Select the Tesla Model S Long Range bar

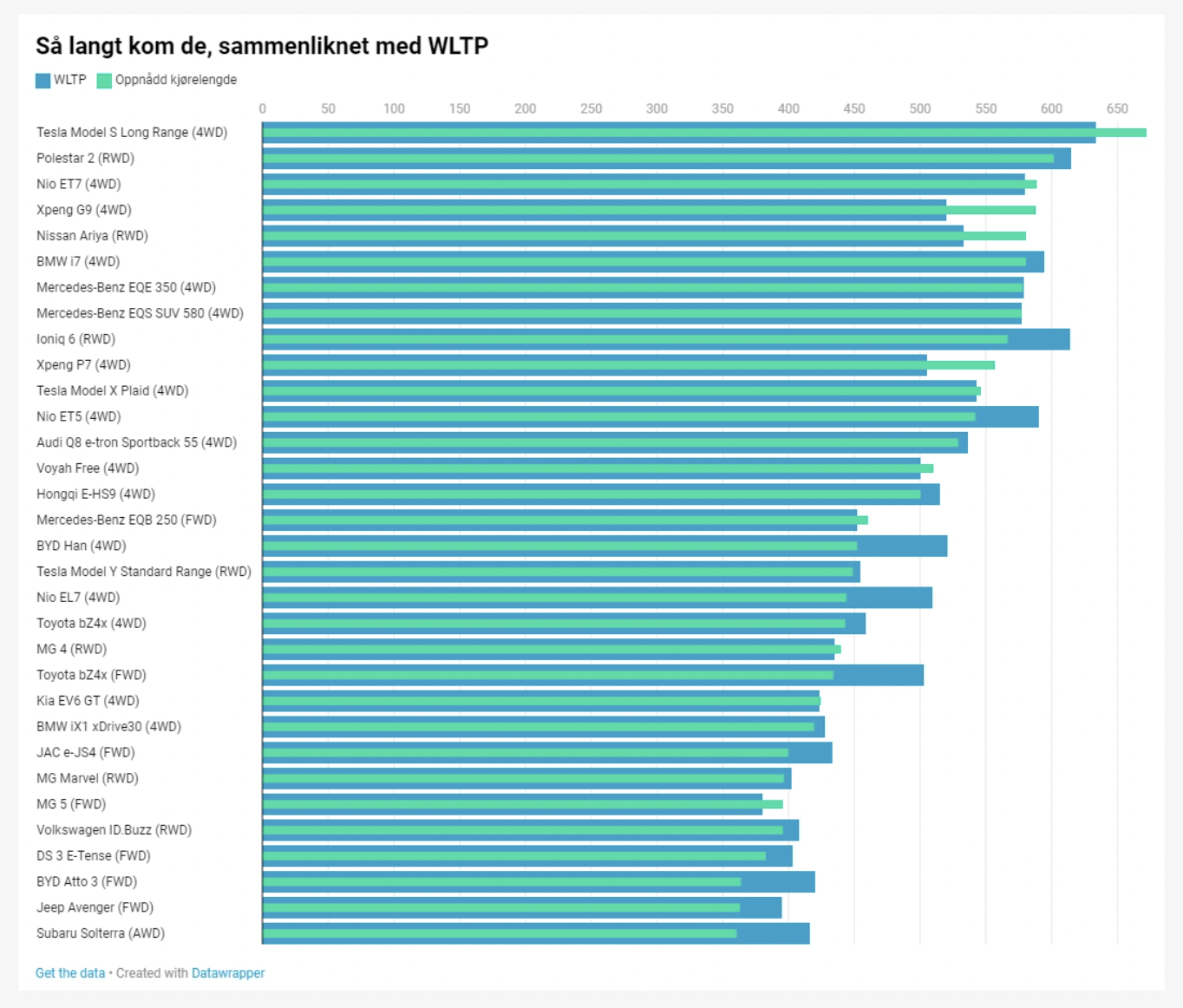679,133
